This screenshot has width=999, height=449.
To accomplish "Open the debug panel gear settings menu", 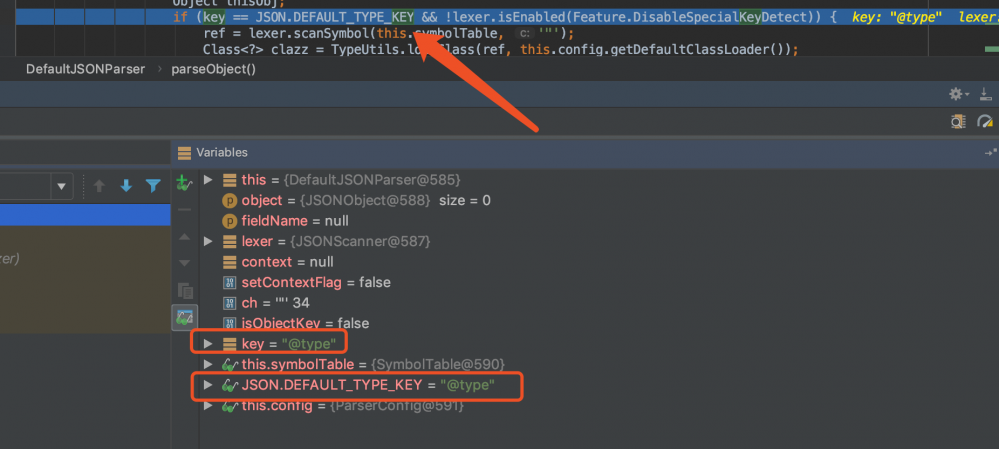I will coord(958,95).
